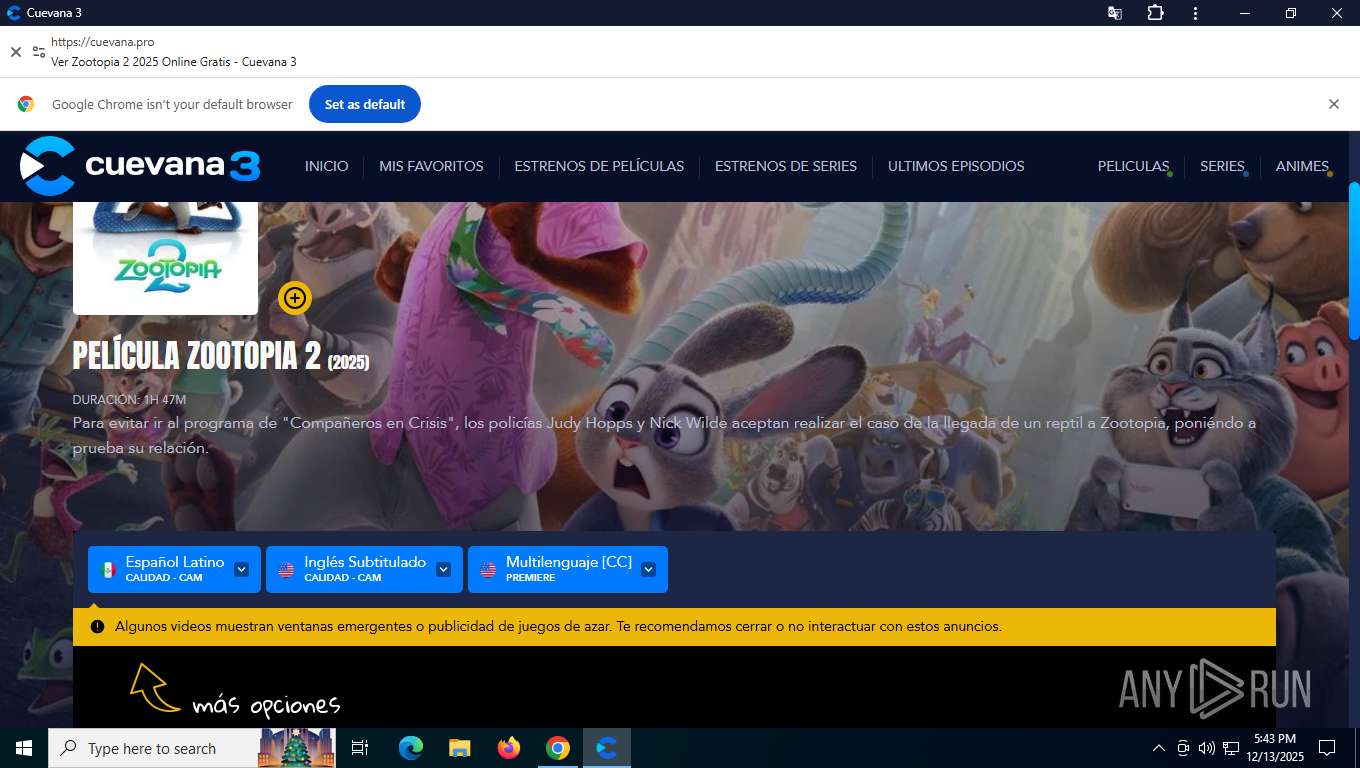
Task: Dismiss the default browser notification bar
Action: 1333,104
